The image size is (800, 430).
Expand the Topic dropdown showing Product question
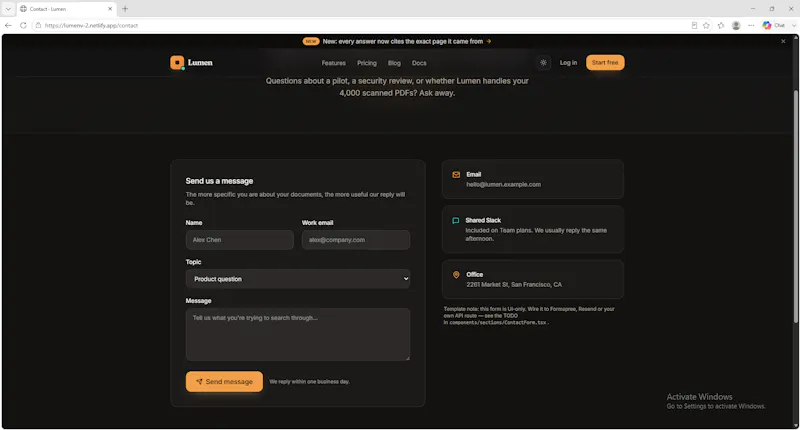point(298,279)
